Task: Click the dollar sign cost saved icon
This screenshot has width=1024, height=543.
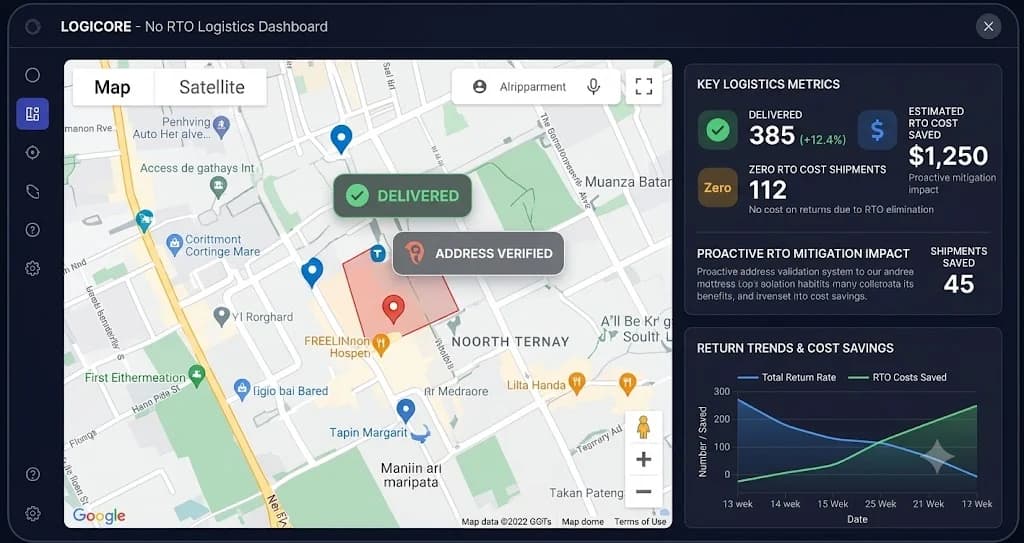Action: pyautogui.click(x=877, y=130)
